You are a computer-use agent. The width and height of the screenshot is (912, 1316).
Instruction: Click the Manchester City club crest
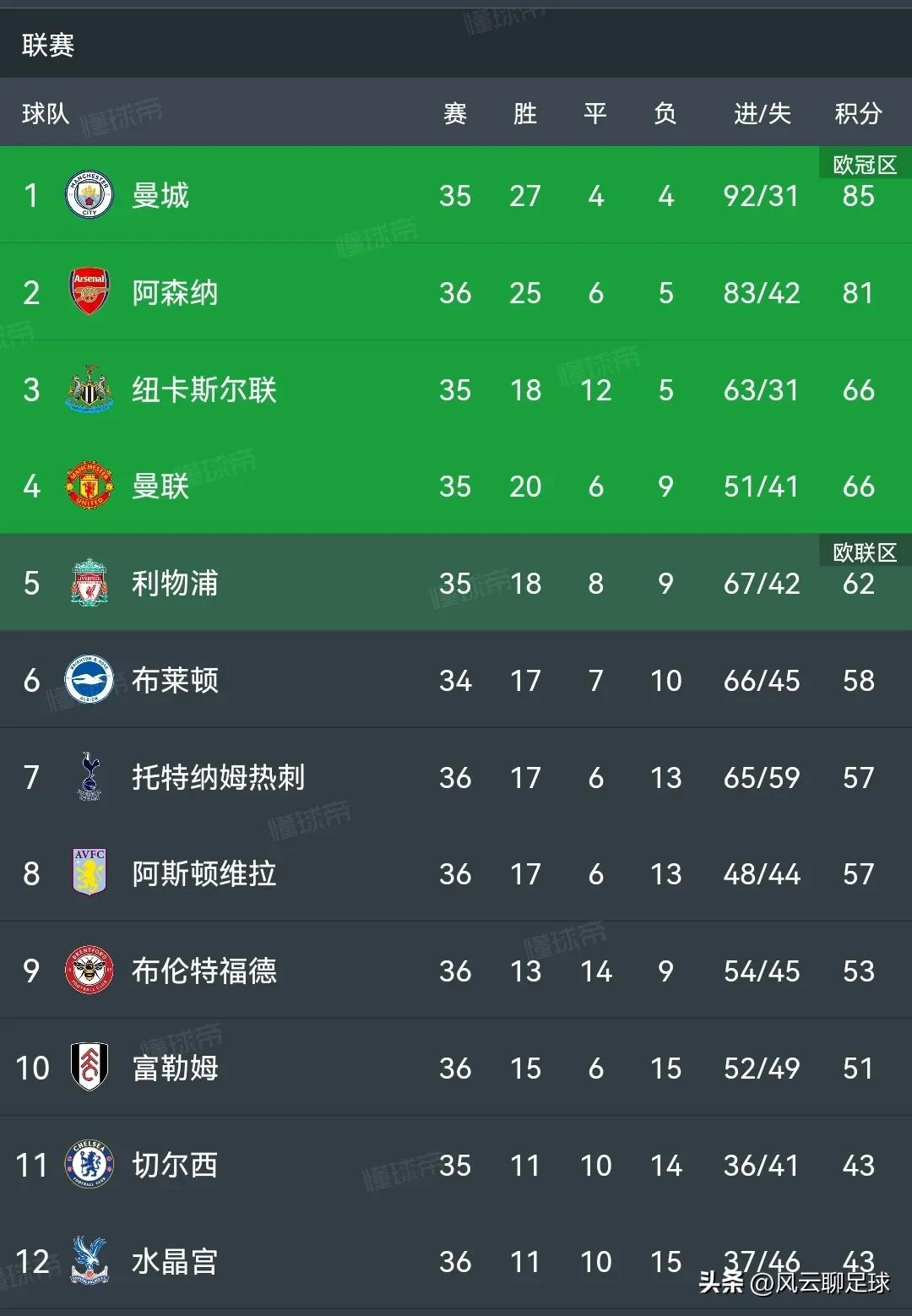(90, 195)
